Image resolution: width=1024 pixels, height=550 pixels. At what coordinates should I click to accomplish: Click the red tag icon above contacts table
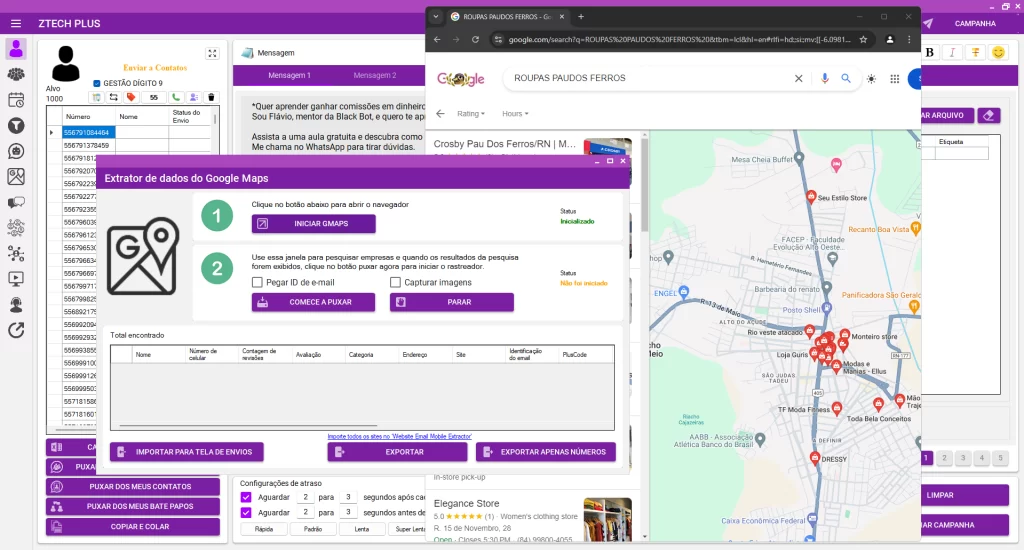pyautogui.click(x=131, y=97)
